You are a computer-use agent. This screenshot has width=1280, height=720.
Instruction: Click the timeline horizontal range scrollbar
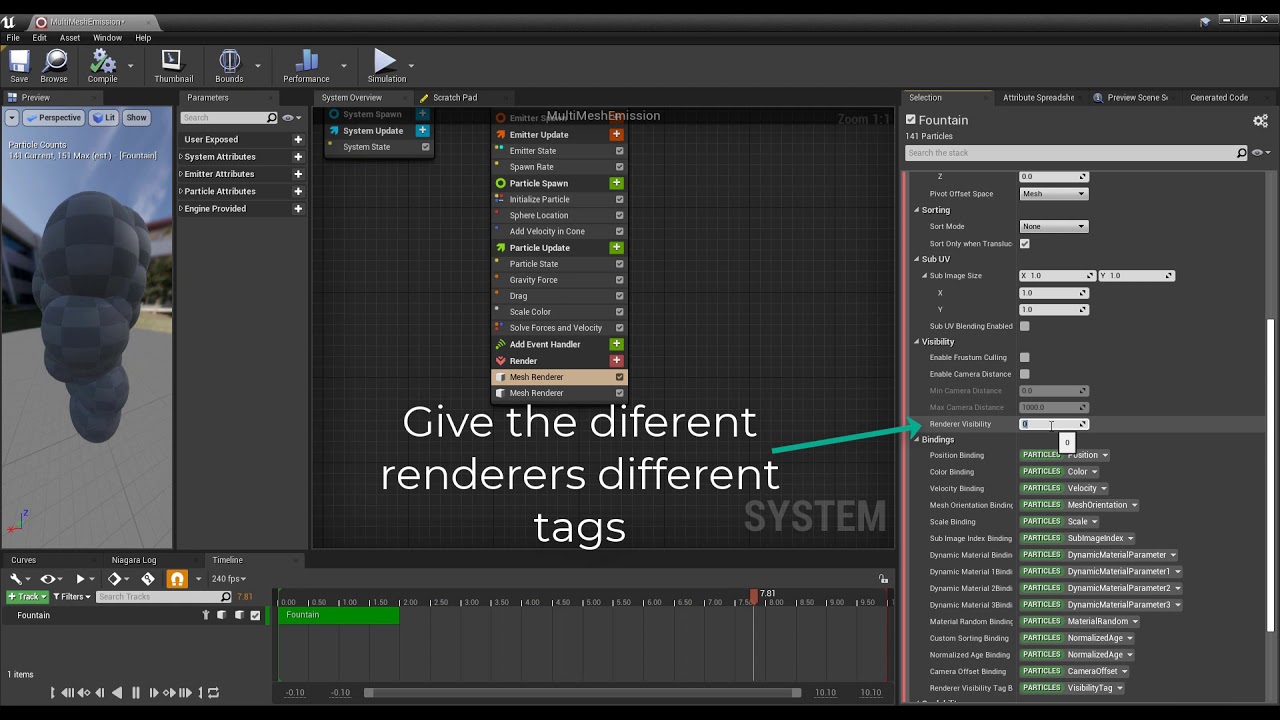coord(583,692)
